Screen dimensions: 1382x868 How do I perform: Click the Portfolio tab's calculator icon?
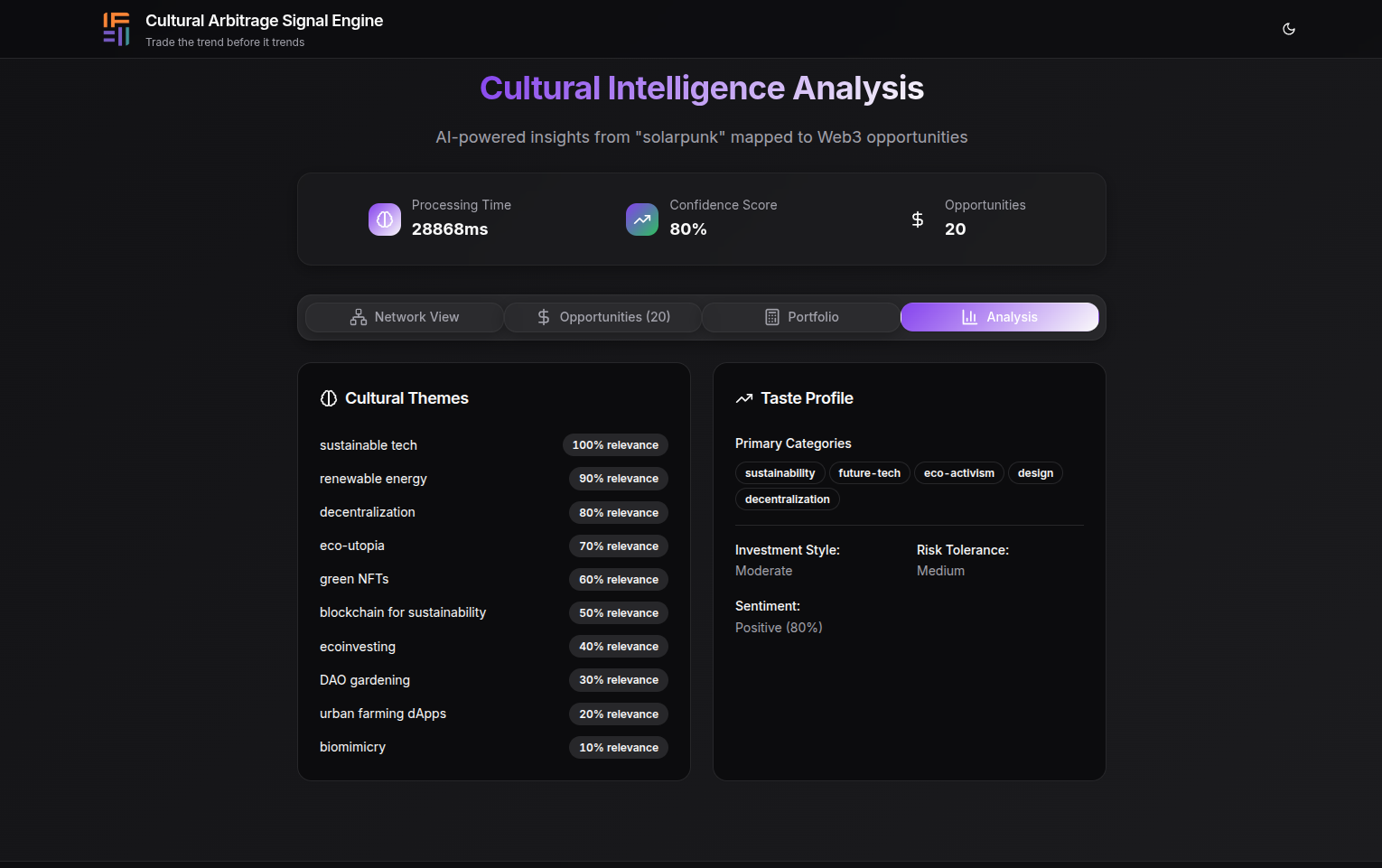(772, 317)
